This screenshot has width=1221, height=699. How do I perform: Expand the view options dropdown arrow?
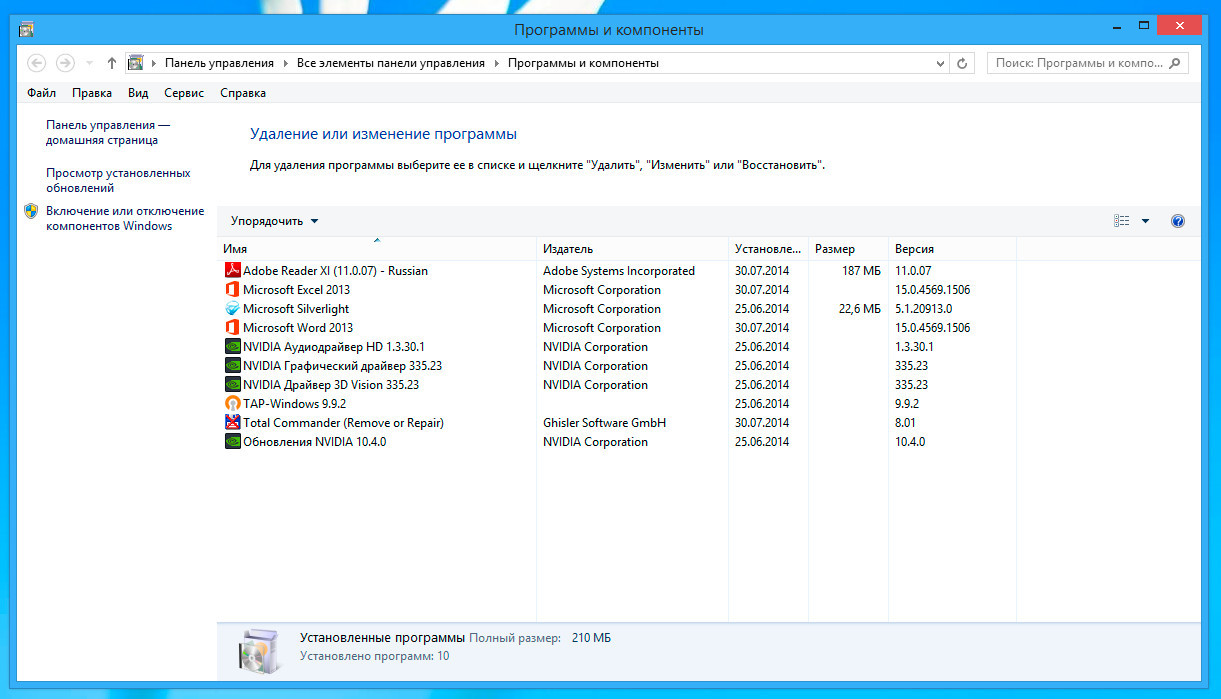pos(1145,221)
